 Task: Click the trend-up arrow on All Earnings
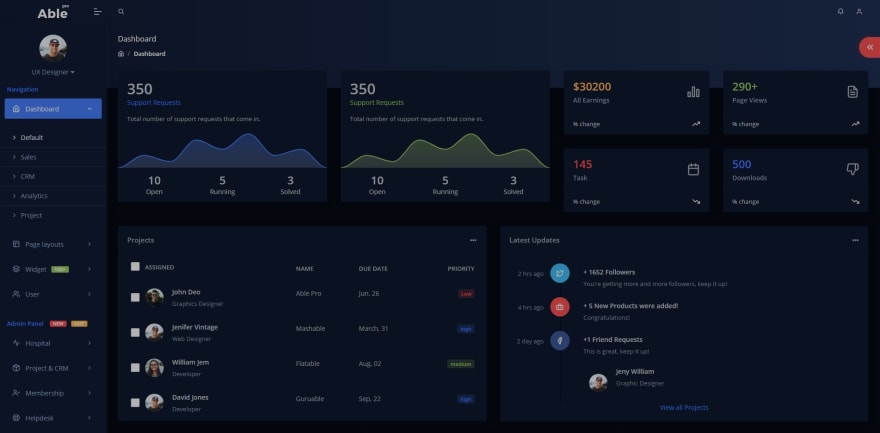696,124
